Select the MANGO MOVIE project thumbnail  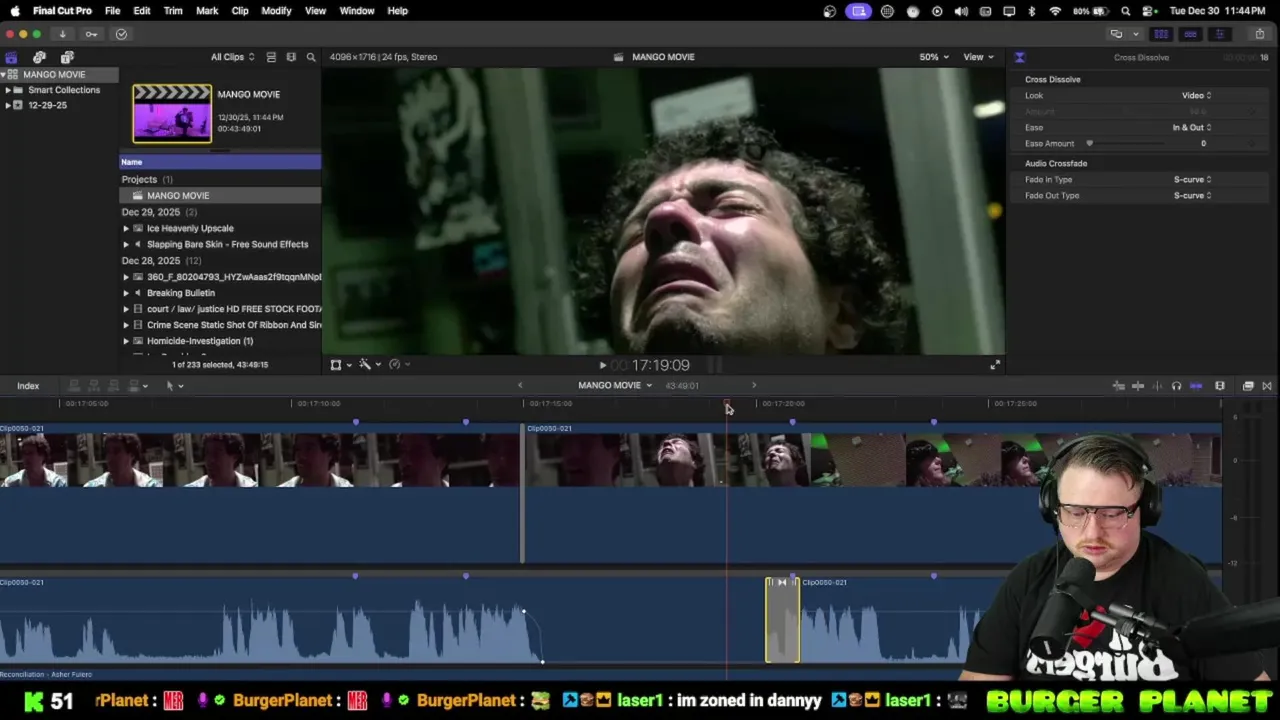click(x=172, y=113)
